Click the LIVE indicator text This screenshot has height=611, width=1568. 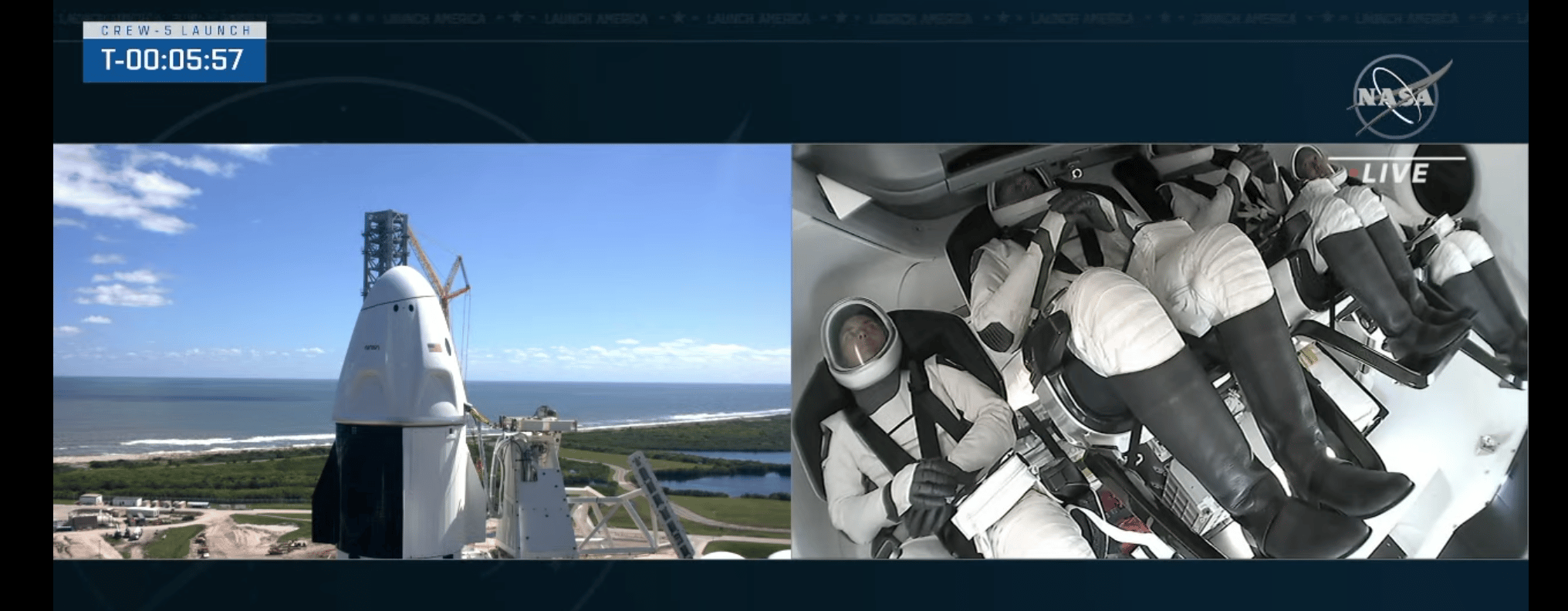(1394, 173)
